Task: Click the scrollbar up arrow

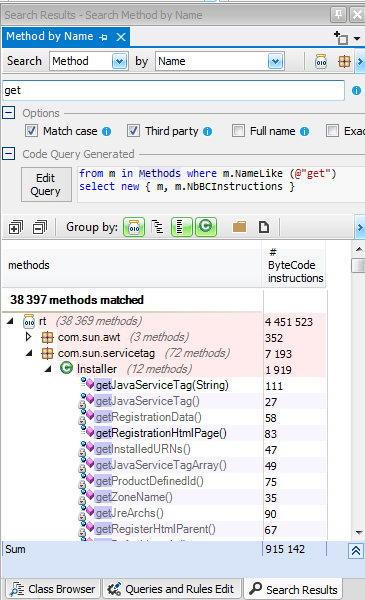Action: (359, 249)
